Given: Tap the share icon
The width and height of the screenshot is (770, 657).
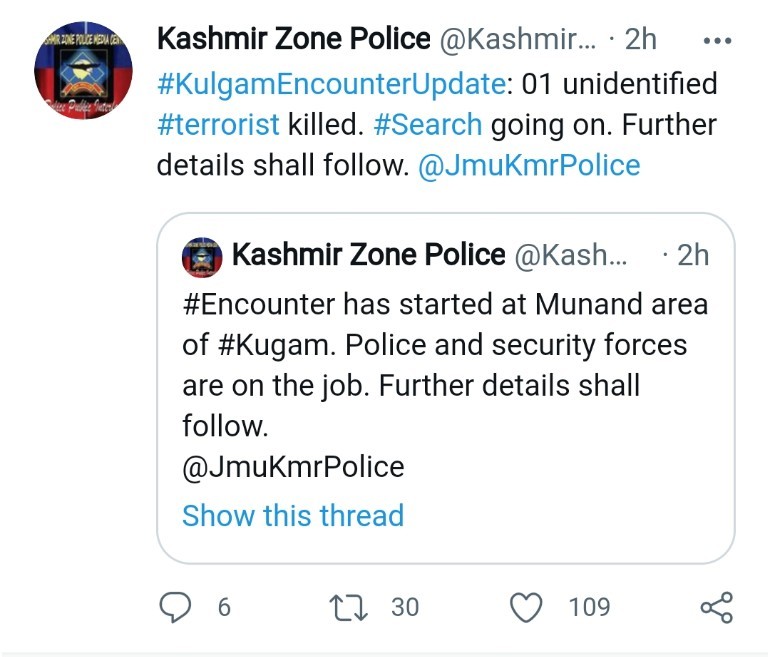Looking at the screenshot, I should 716,607.
